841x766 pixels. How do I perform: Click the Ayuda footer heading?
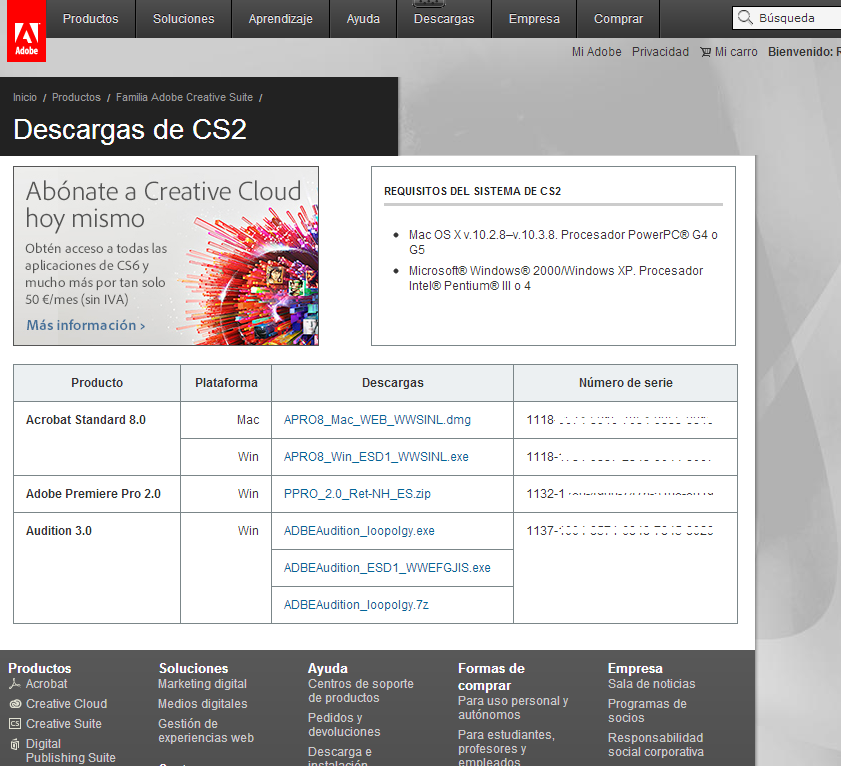pyautogui.click(x=328, y=668)
